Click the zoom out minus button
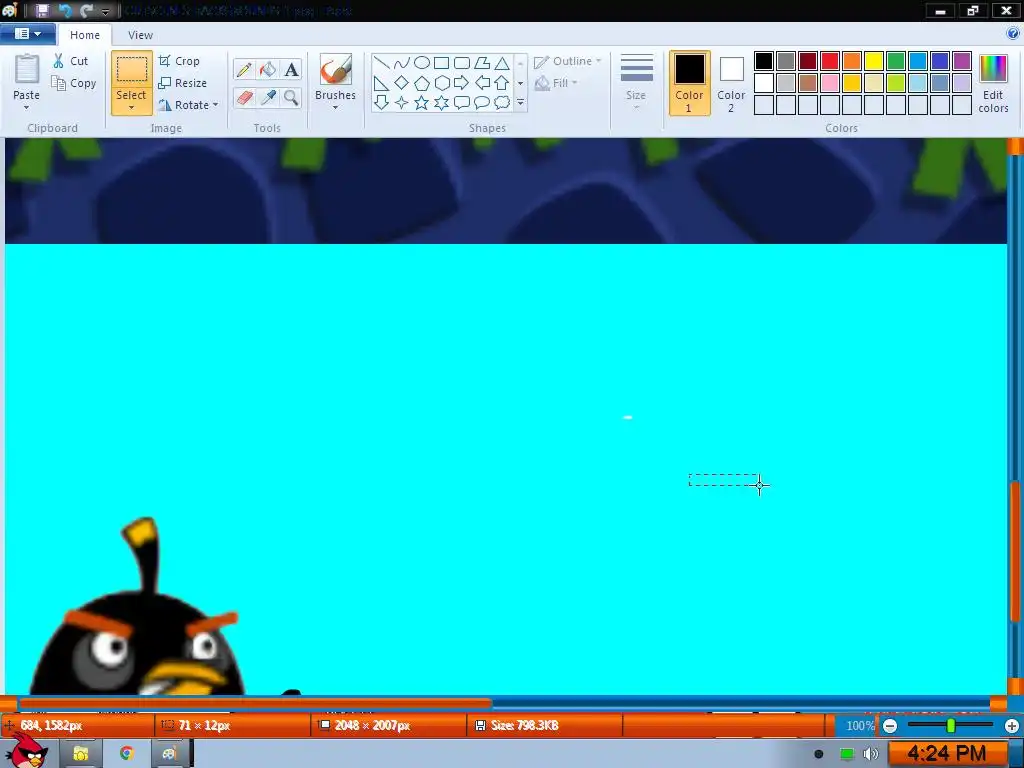 coord(890,726)
